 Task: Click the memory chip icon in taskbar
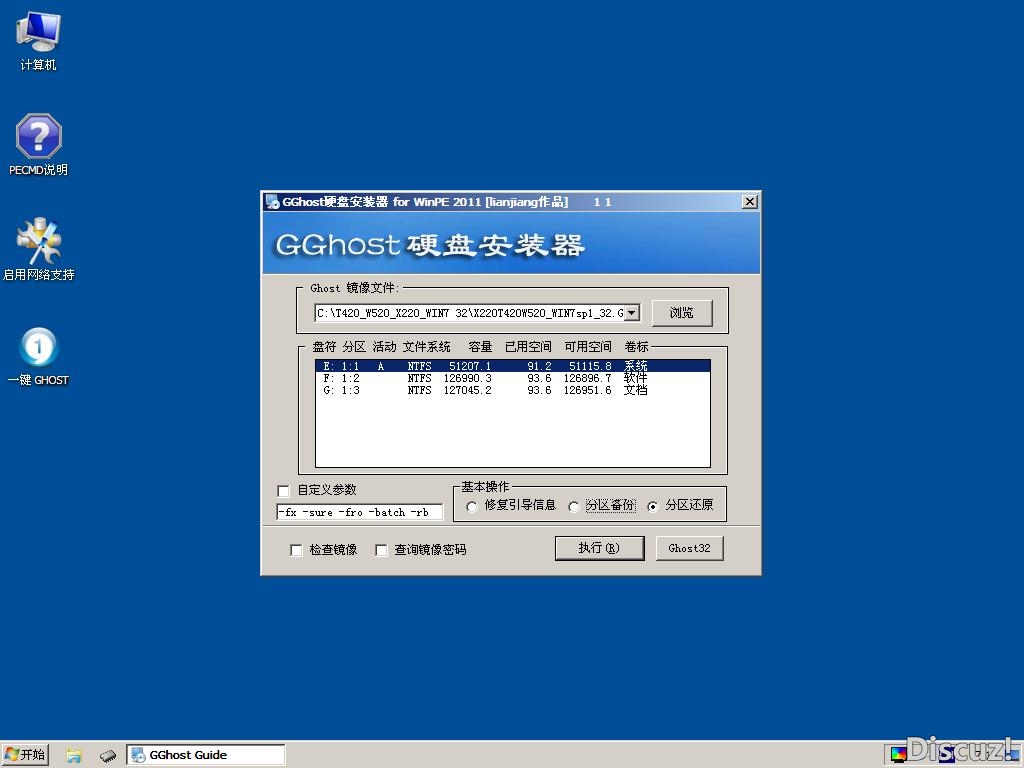[108, 756]
